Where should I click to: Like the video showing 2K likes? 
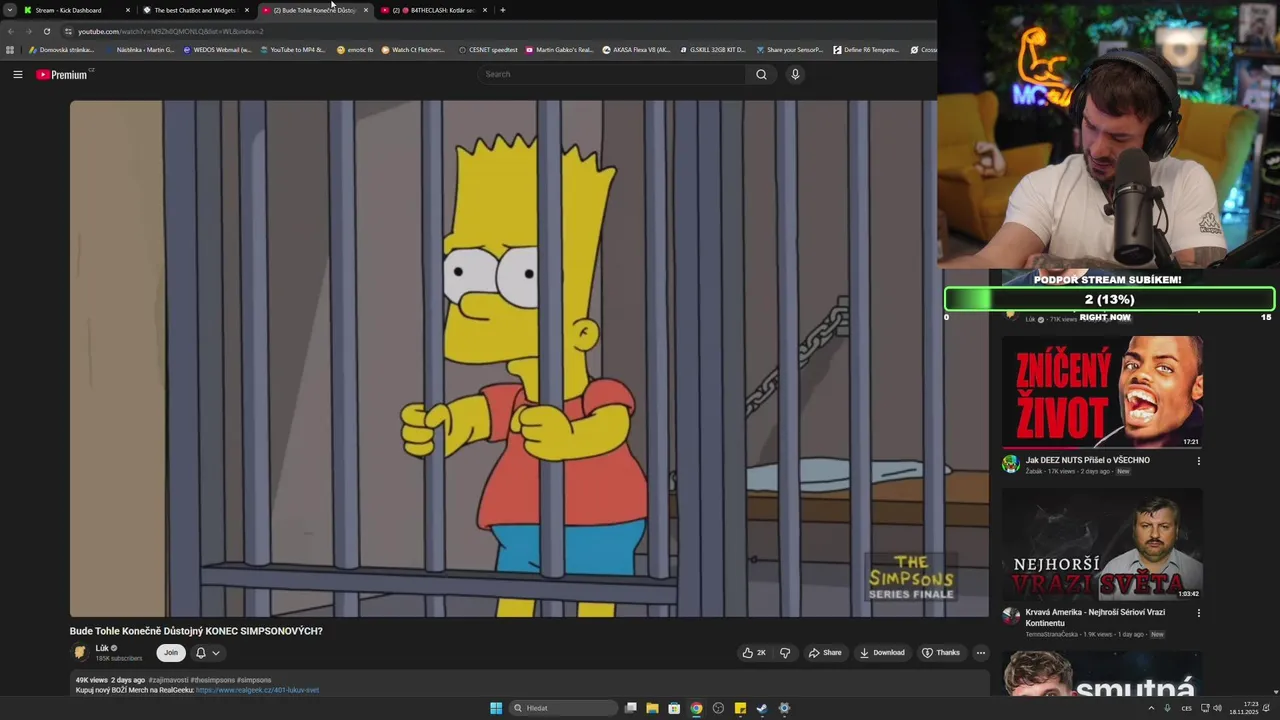tap(754, 653)
